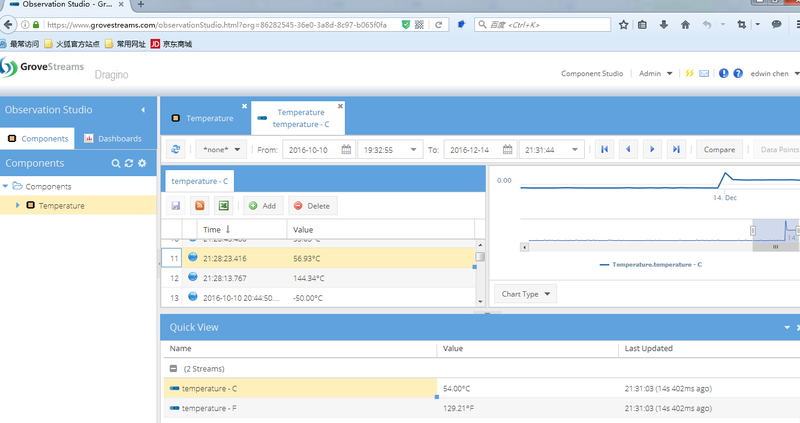Click the Delete button
800x423 pixels.
(312, 206)
